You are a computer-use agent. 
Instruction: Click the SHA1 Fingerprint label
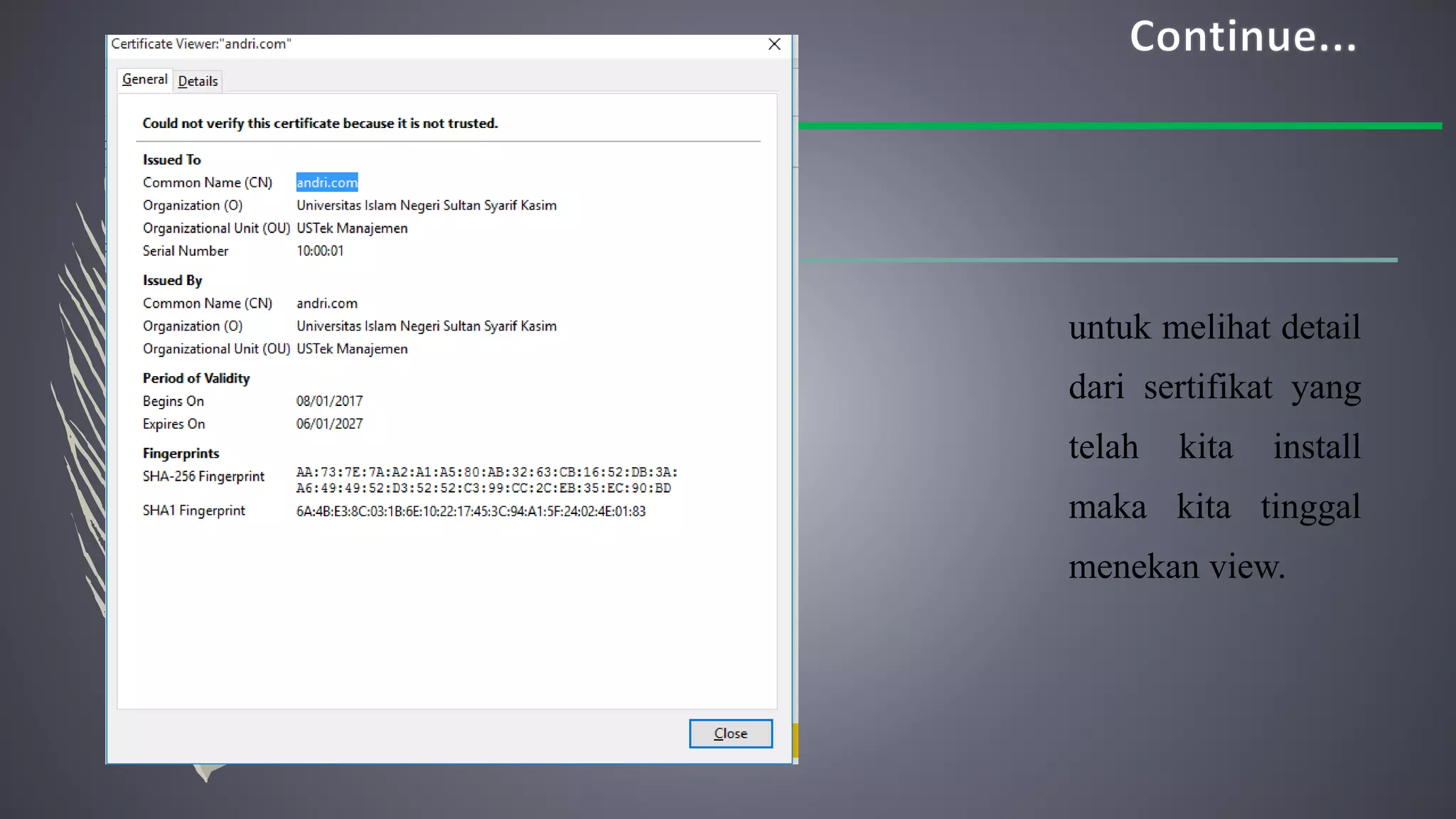tap(193, 510)
